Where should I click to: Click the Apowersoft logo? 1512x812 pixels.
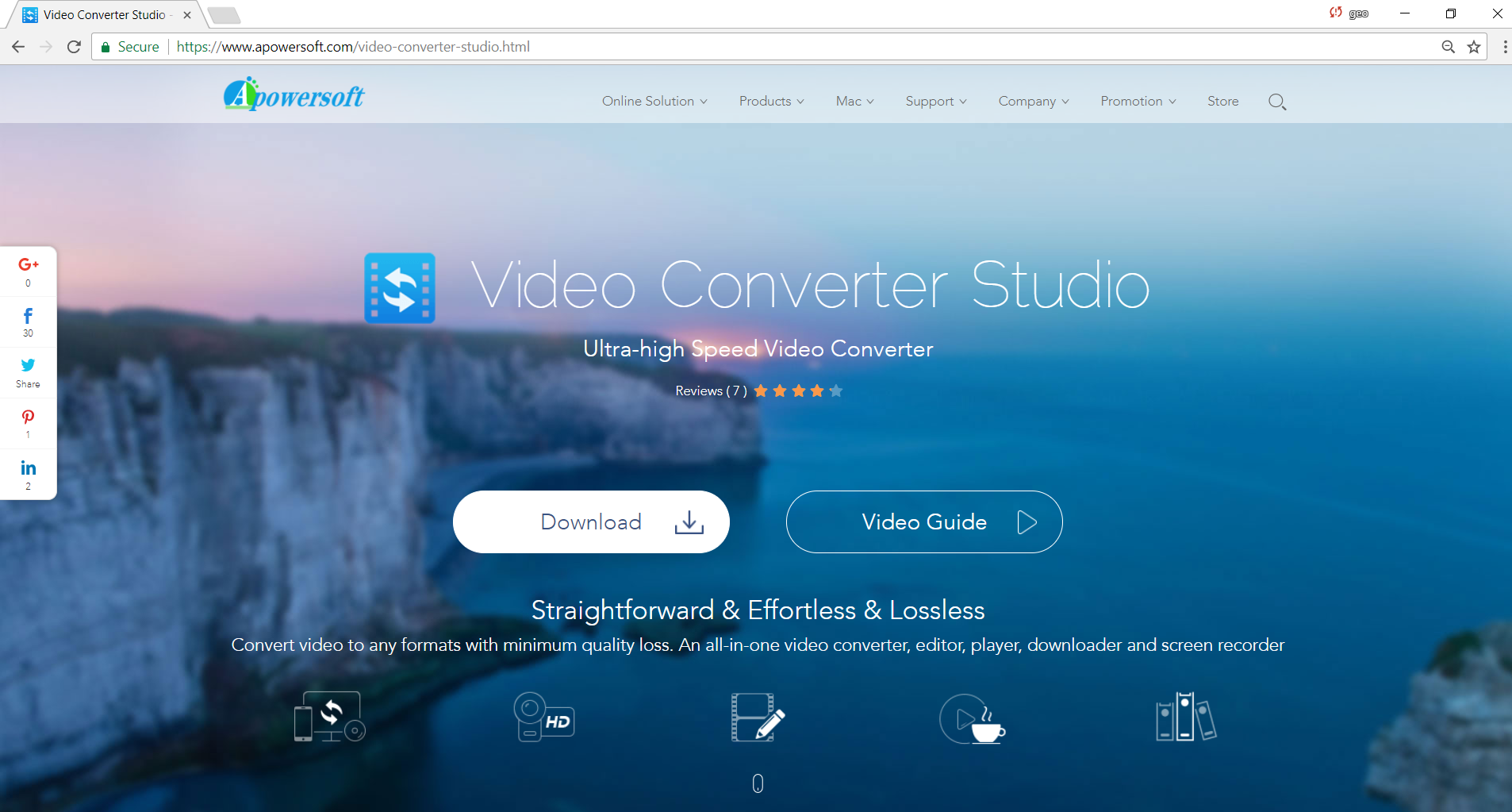[x=294, y=94]
